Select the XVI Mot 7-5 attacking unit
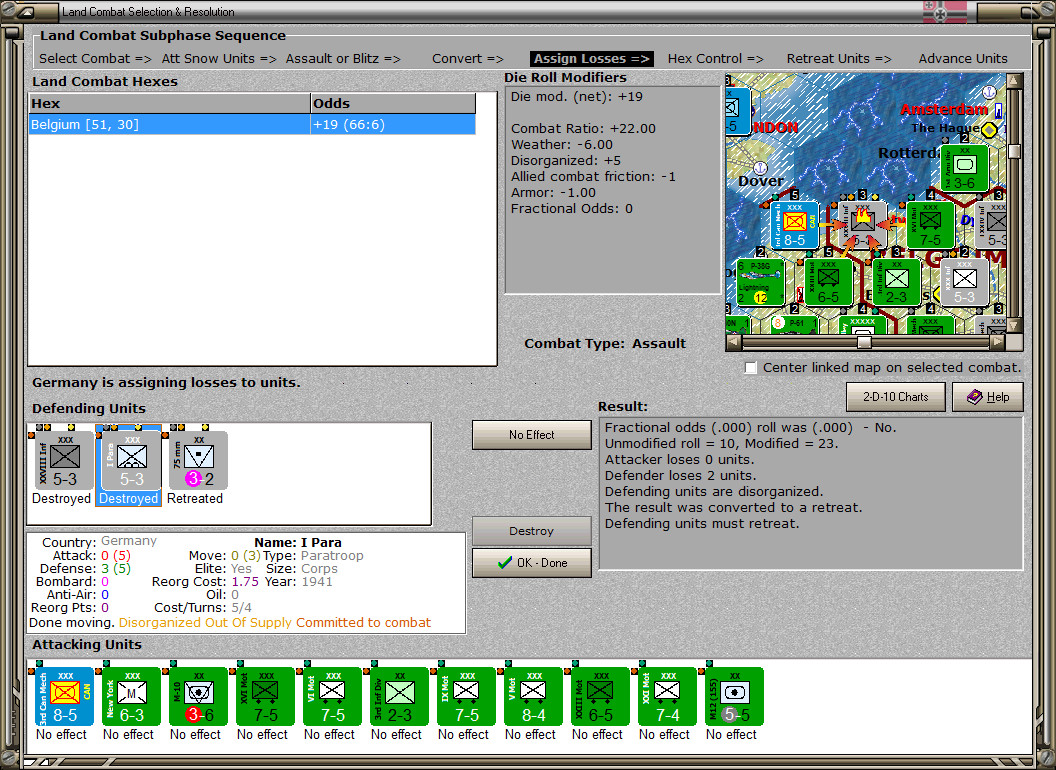 coord(265,697)
